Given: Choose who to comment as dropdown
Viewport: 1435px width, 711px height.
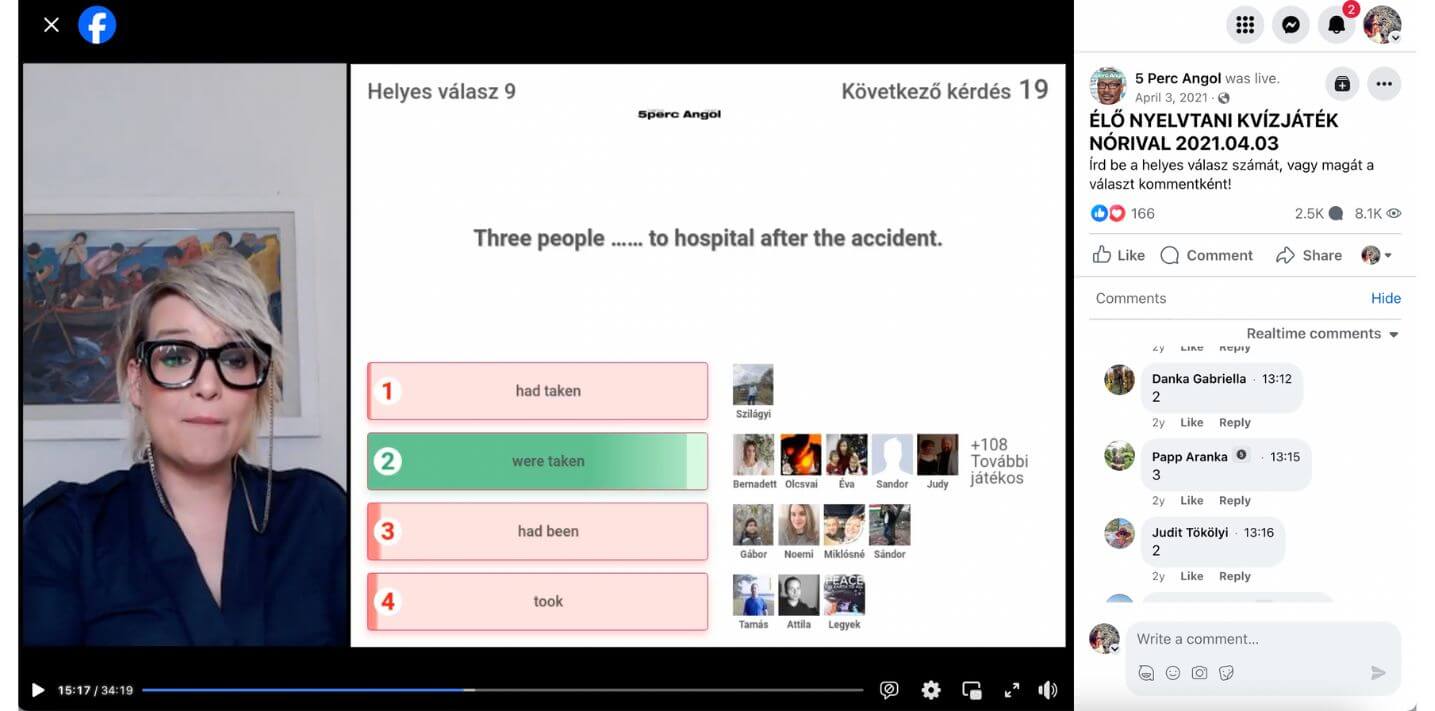Looking at the screenshot, I should 1377,255.
